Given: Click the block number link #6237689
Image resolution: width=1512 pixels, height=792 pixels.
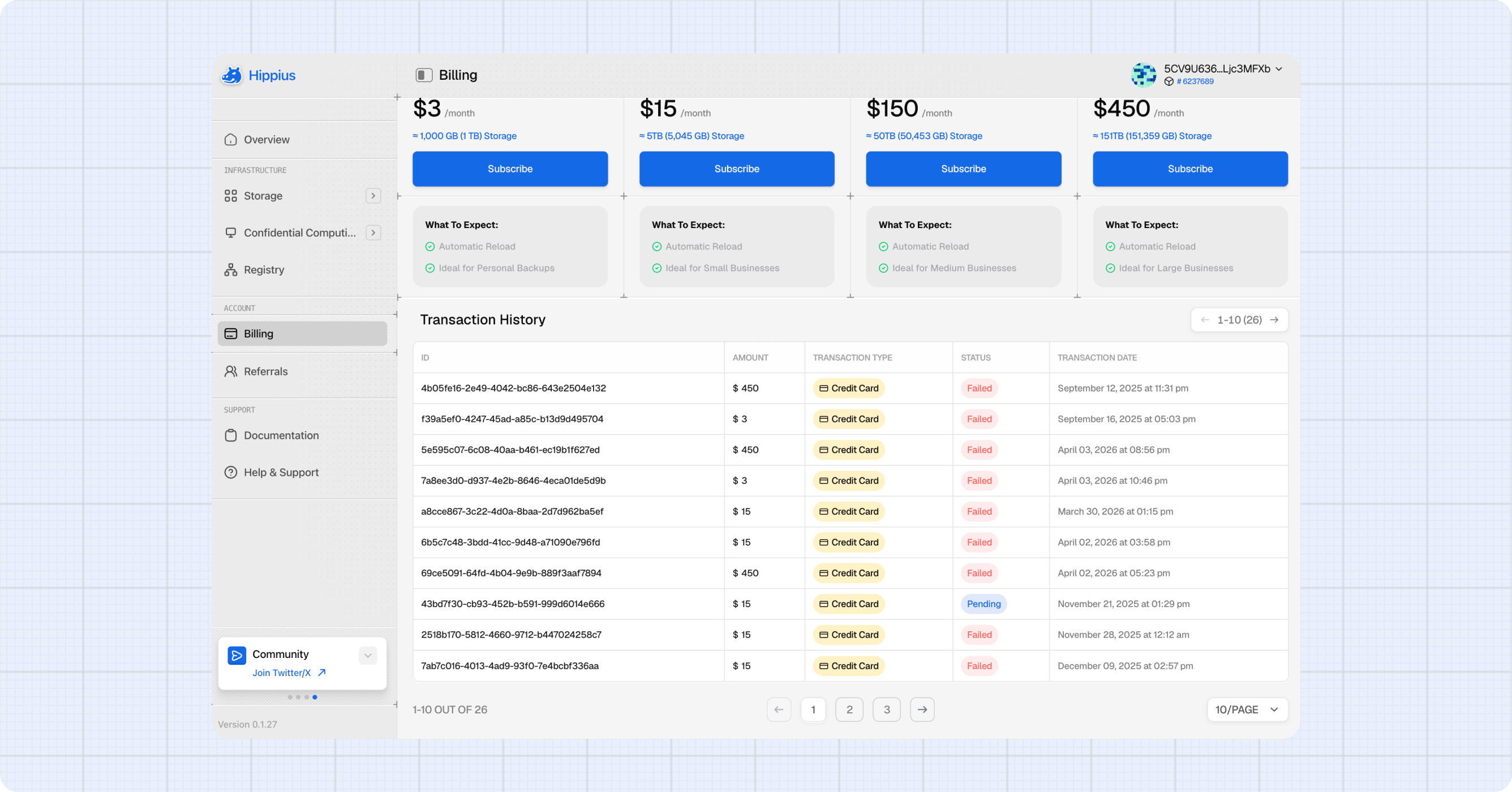Looking at the screenshot, I should click(x=1195, y=81).
